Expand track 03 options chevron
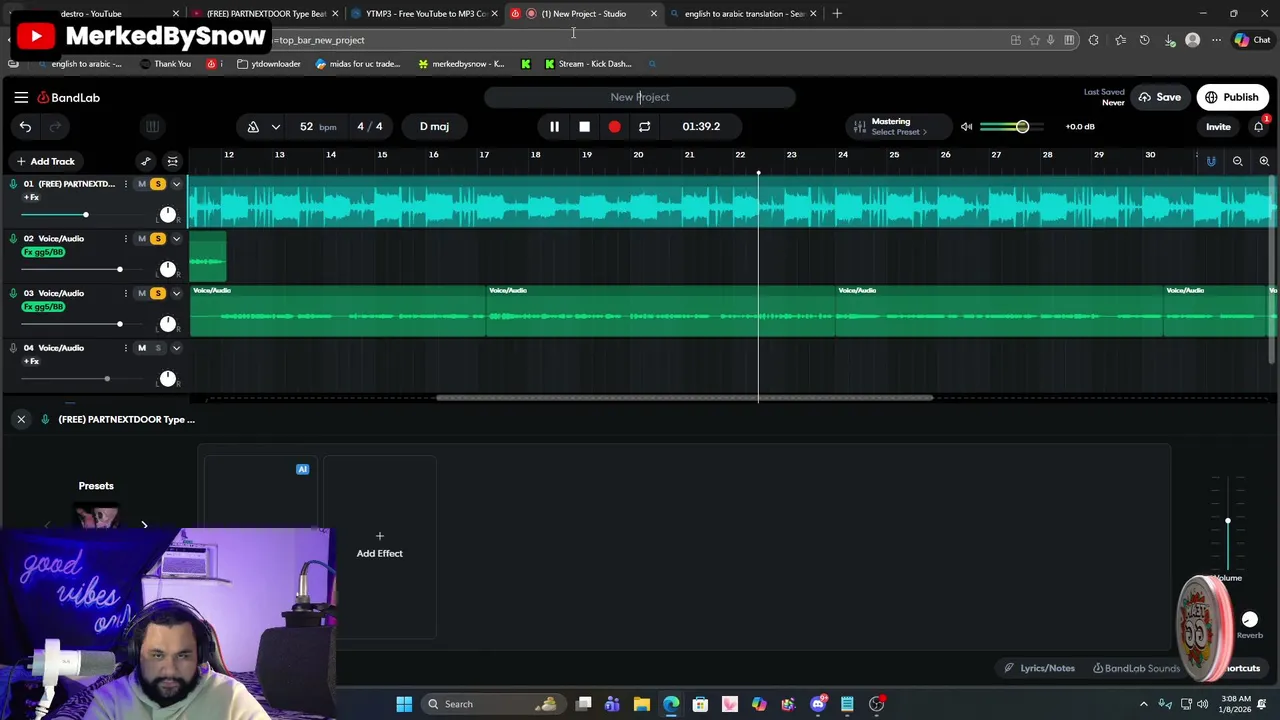Screen dimensions: 1280x720 coord(176,293)
